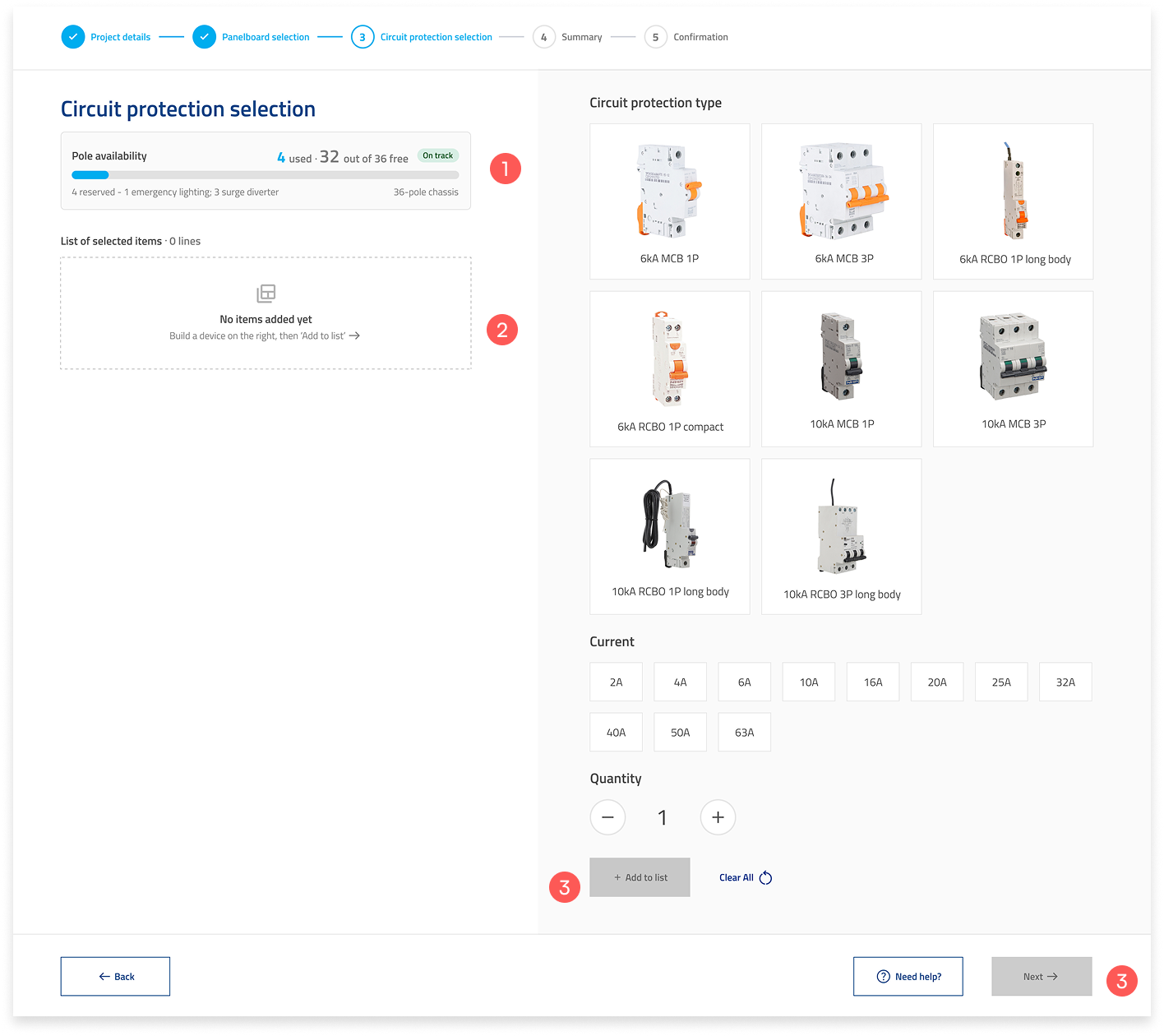Open the Project details step
The height and width of the screenshot is (1036, 1164).
pyautogui.click(x=121, y=37)
